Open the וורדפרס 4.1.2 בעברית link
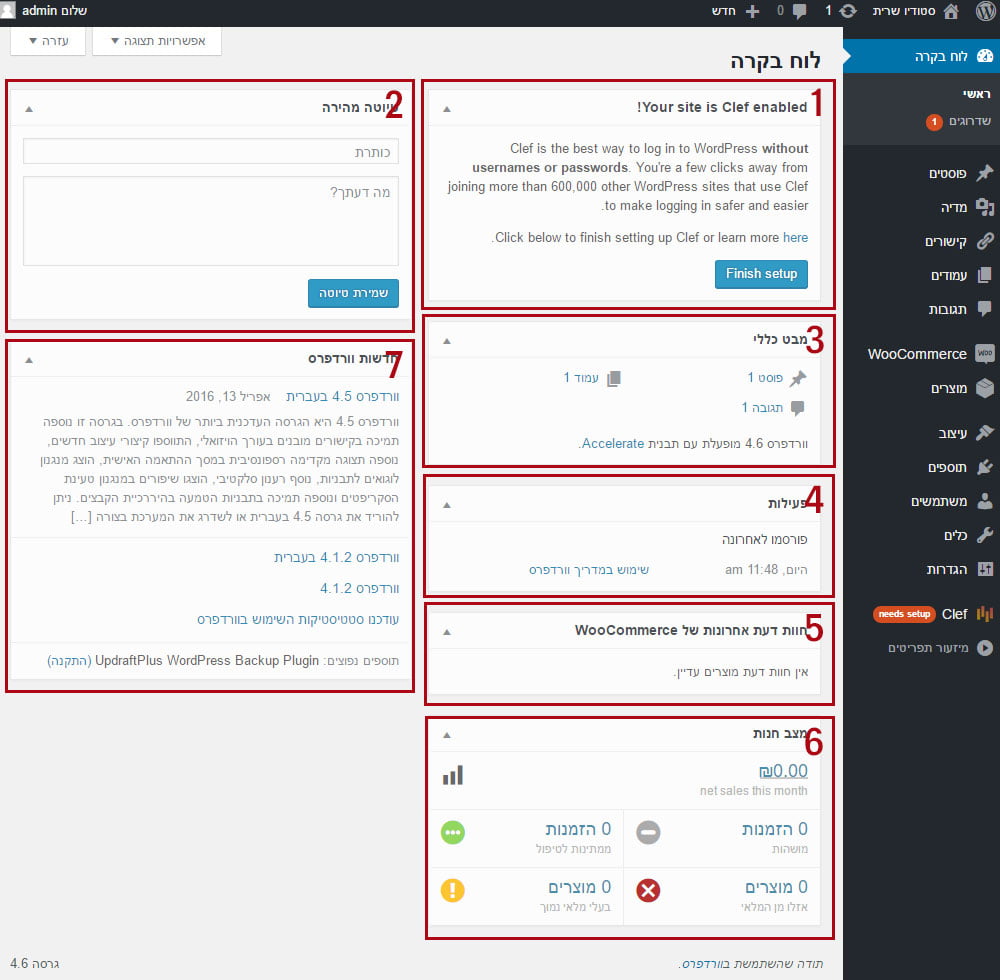This screenshot has height=980, width=1000. coord(337,557)
